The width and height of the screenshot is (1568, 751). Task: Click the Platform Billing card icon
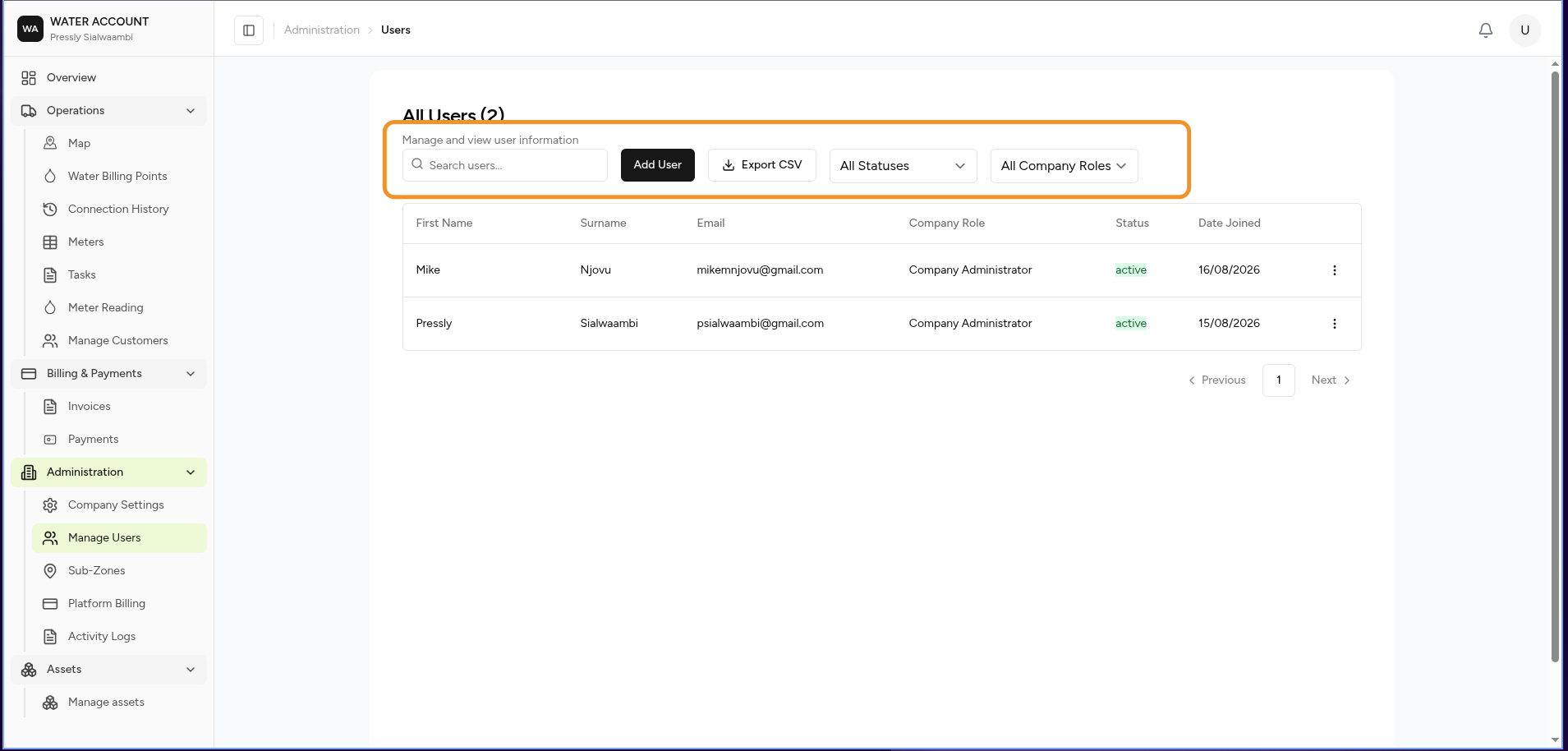point(50,603)
